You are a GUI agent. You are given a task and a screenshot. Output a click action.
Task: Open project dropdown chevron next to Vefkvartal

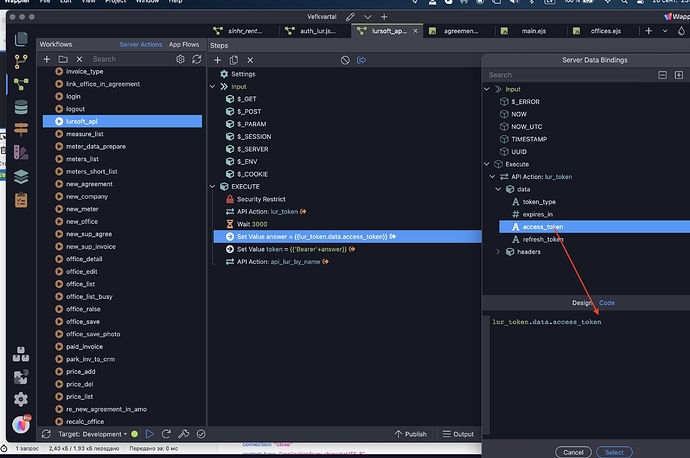point(367,17)
